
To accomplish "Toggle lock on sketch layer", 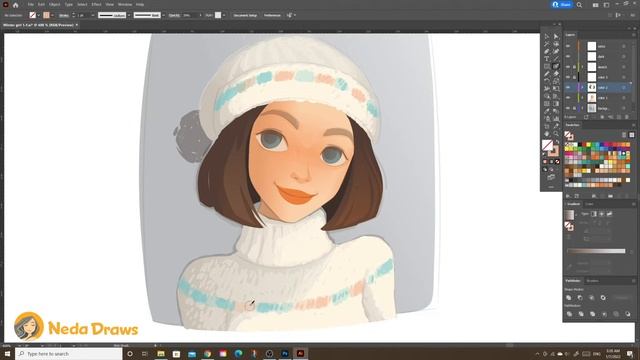I will click(x=574, y=67).
